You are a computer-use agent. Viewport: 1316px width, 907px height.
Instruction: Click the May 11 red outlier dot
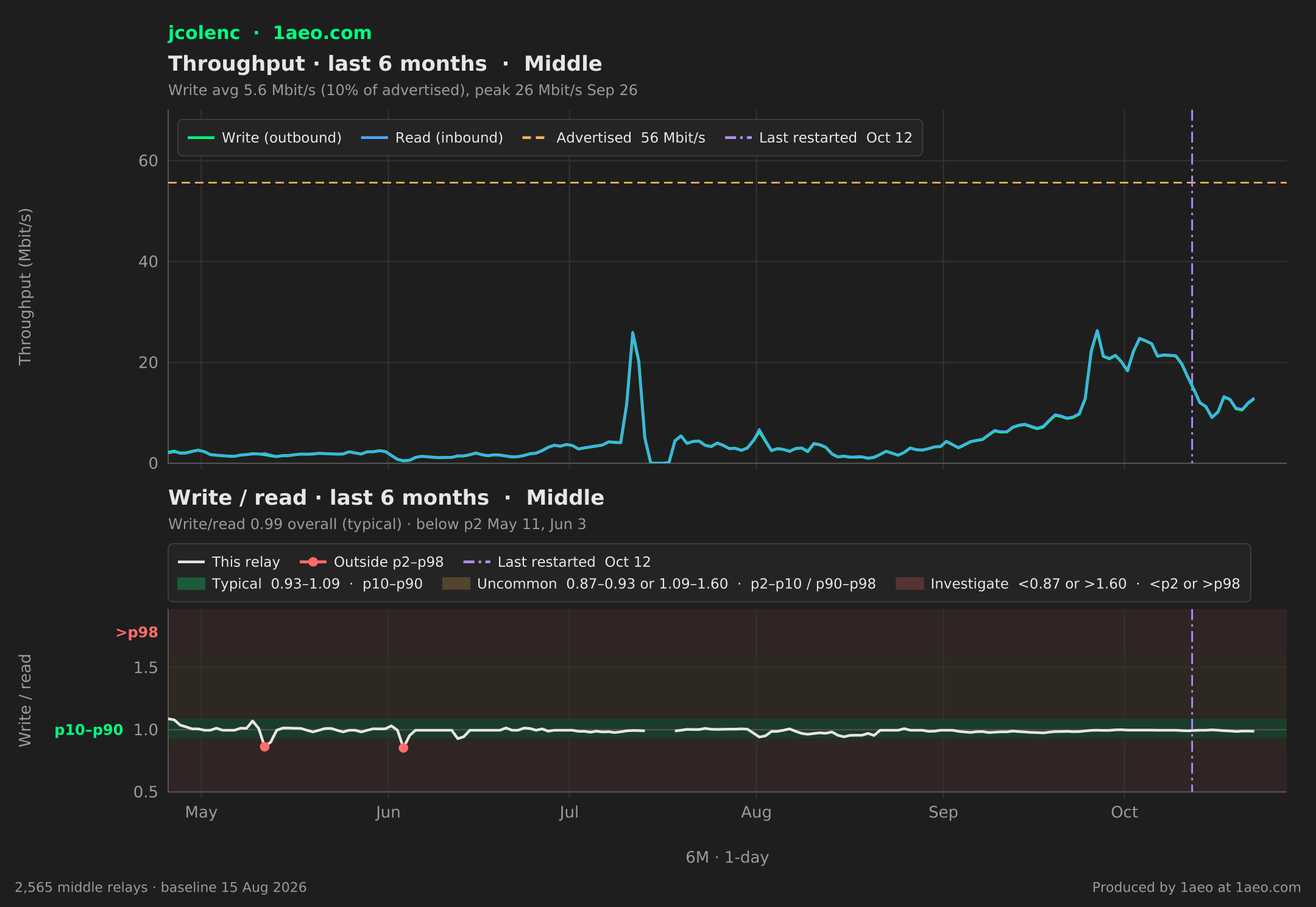point(264,747)
